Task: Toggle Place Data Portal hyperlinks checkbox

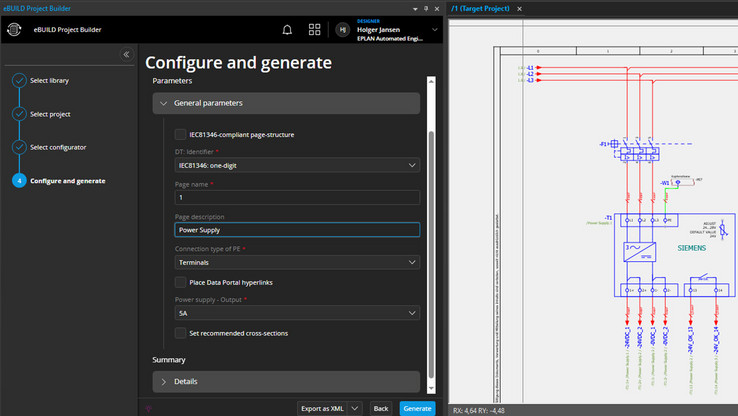Action: (180, 283)
